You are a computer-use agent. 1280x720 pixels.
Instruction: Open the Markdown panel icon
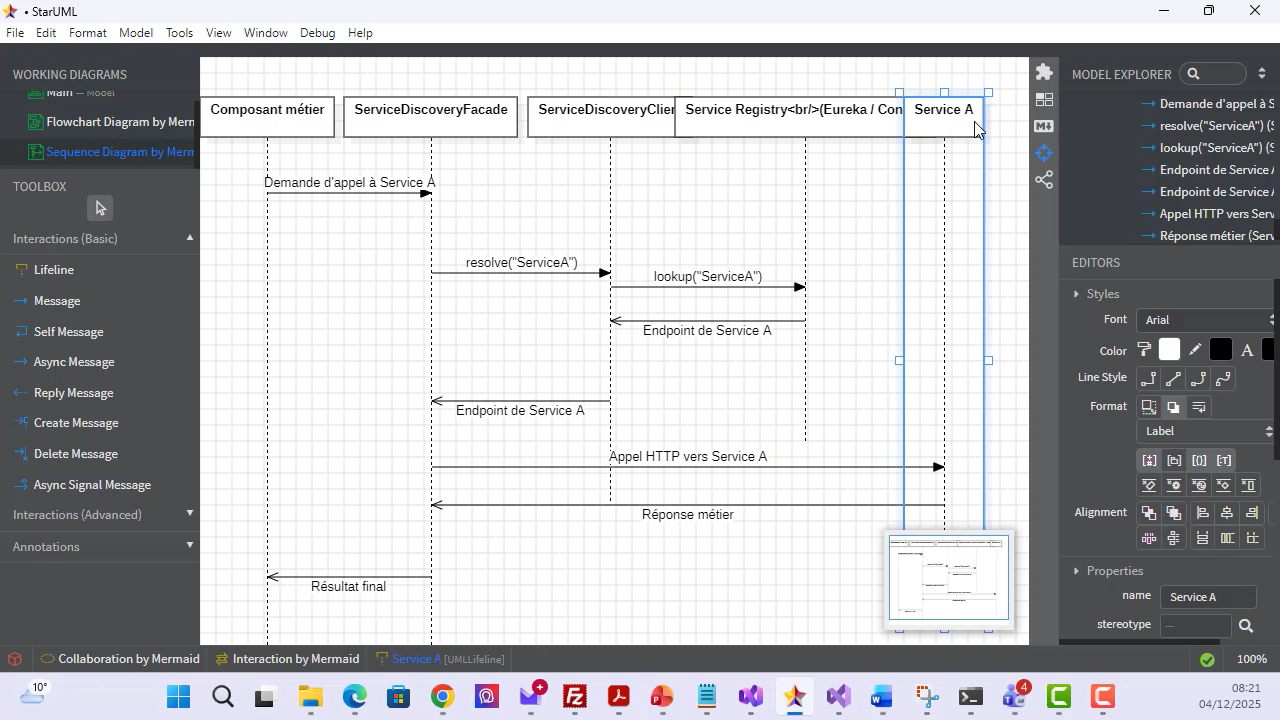click(1044, 126)
